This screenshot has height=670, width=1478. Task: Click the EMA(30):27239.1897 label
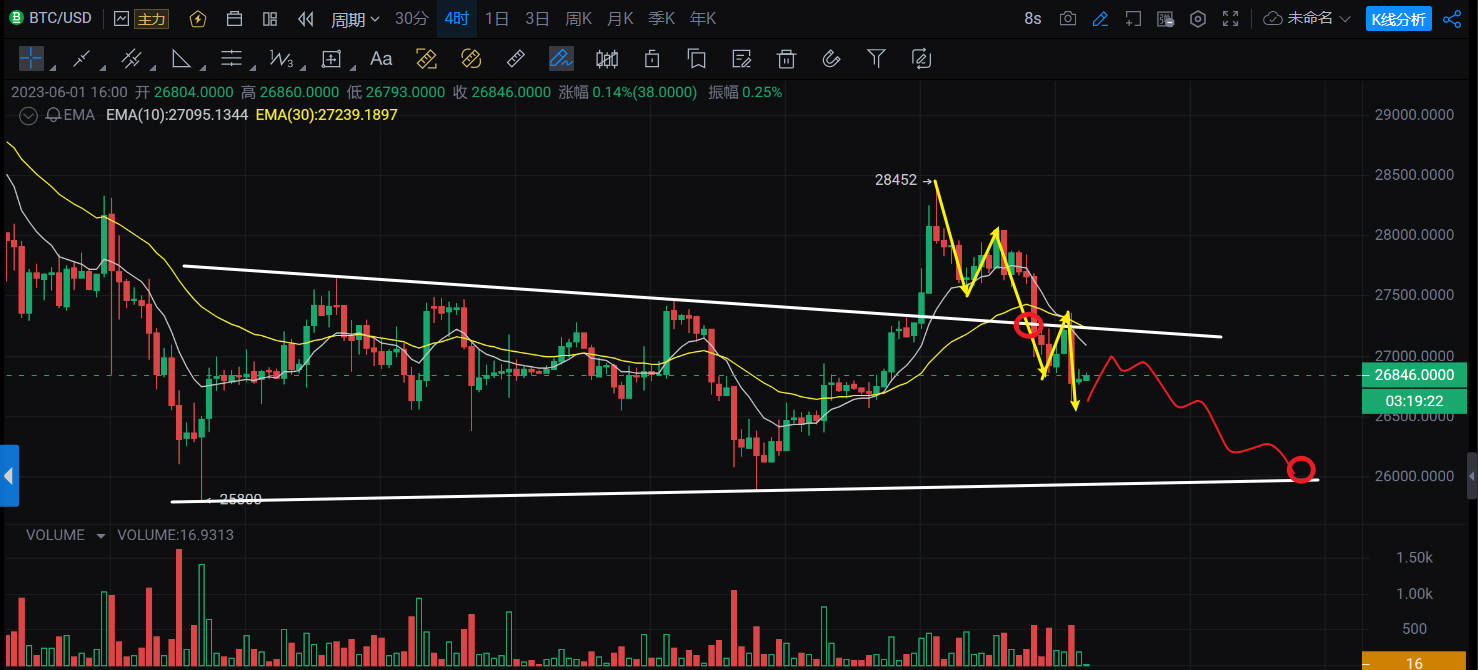click(x=326, y=115)
